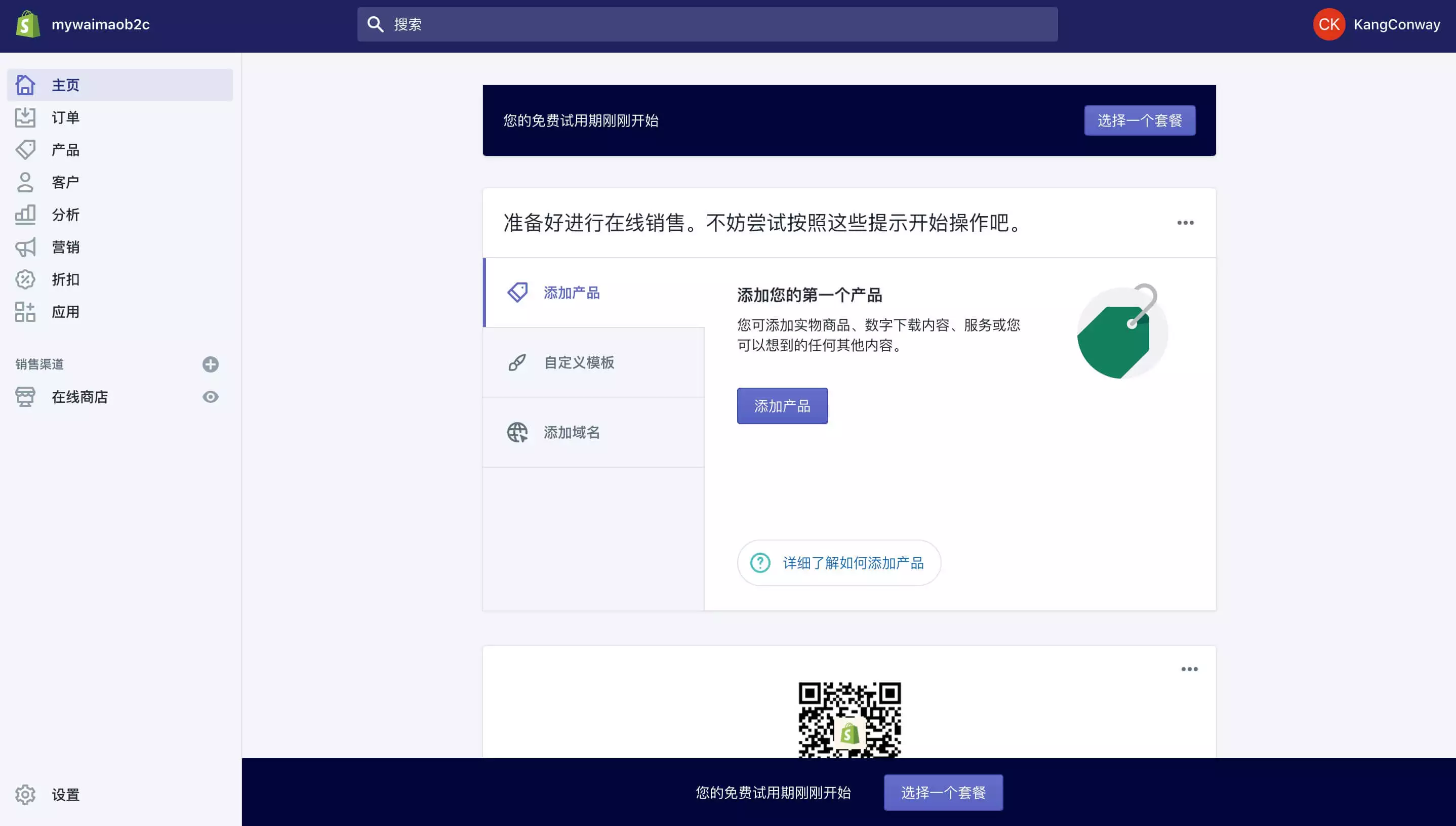Open three-dot menu on setup guide card

tap(1185, 223)
